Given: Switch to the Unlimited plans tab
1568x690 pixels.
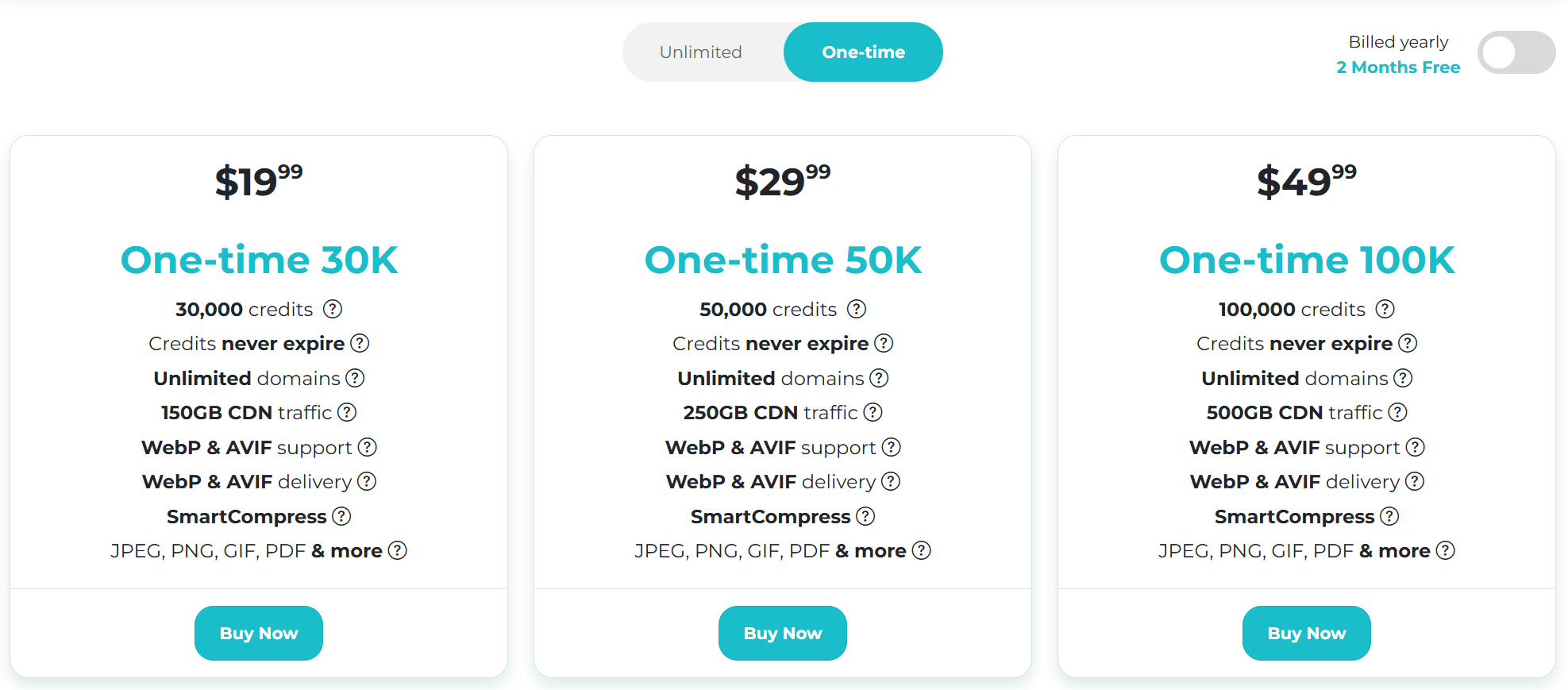Looking at the screenshot, I should pos(701,52).
